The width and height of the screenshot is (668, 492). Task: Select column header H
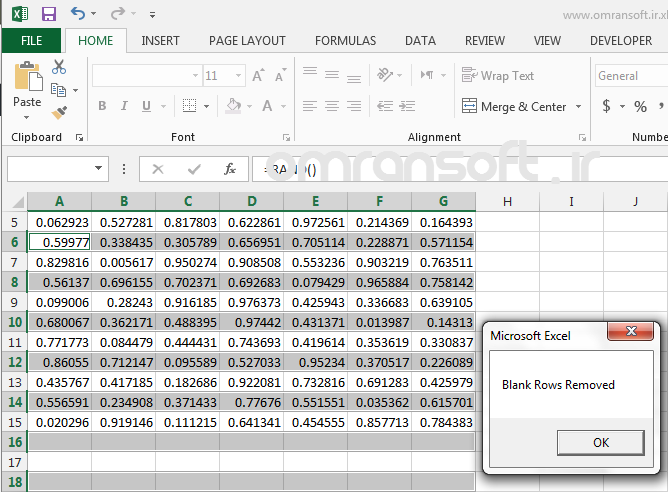[x=507, y=201]
